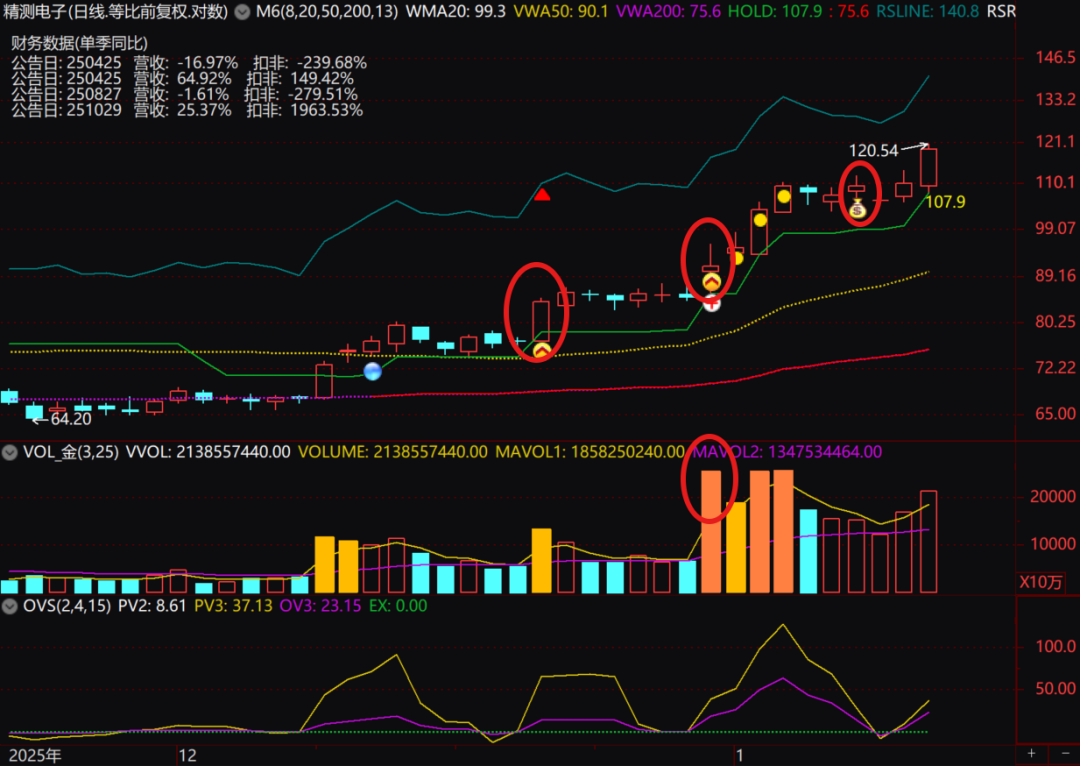Image resolution: width=1080 pixels, height=766 pixels.
Task: Zoom out chart with the minus button
Action: [x=1065, y=754]
